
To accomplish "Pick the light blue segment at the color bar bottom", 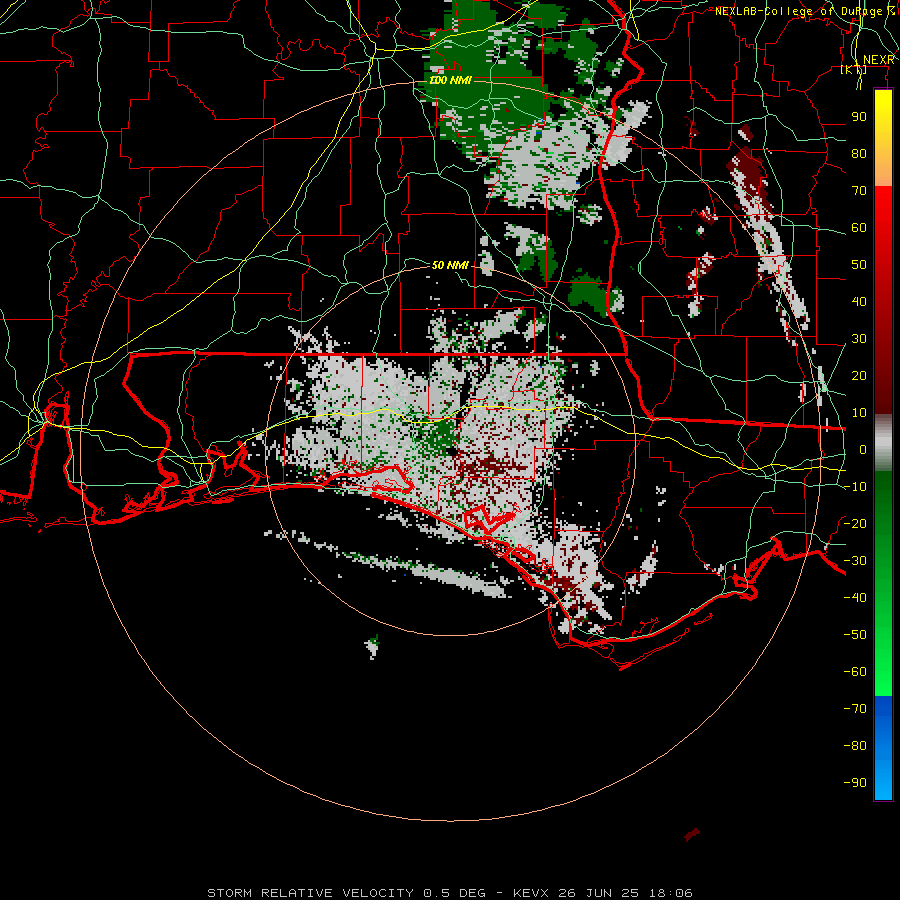I will click(883, 778).
